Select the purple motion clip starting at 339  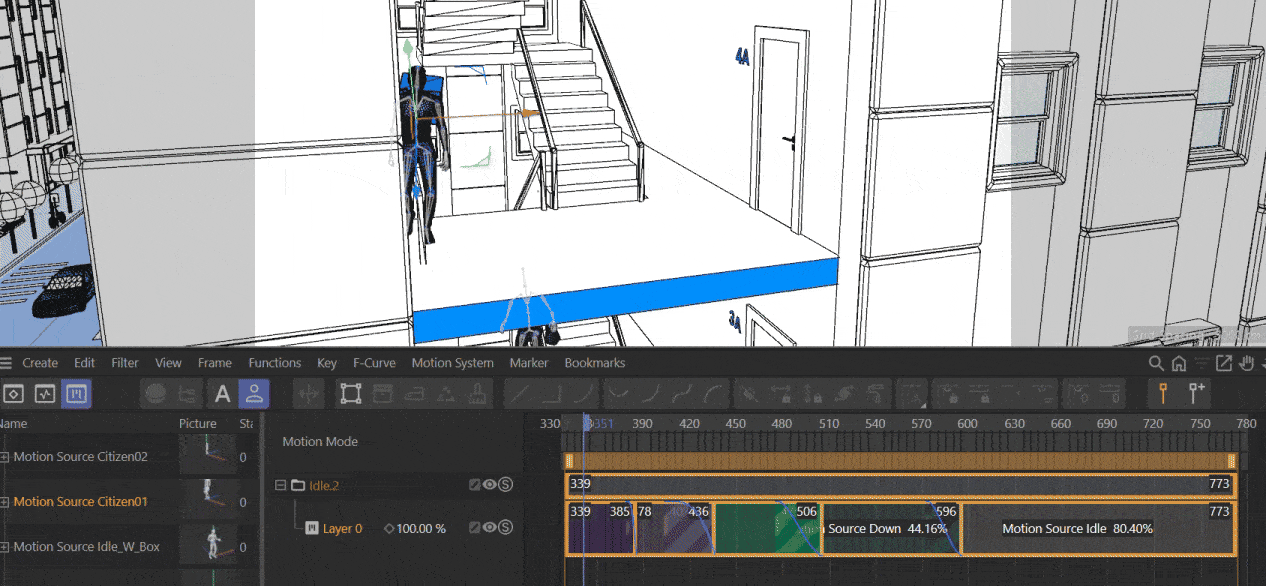coord(600,528)
